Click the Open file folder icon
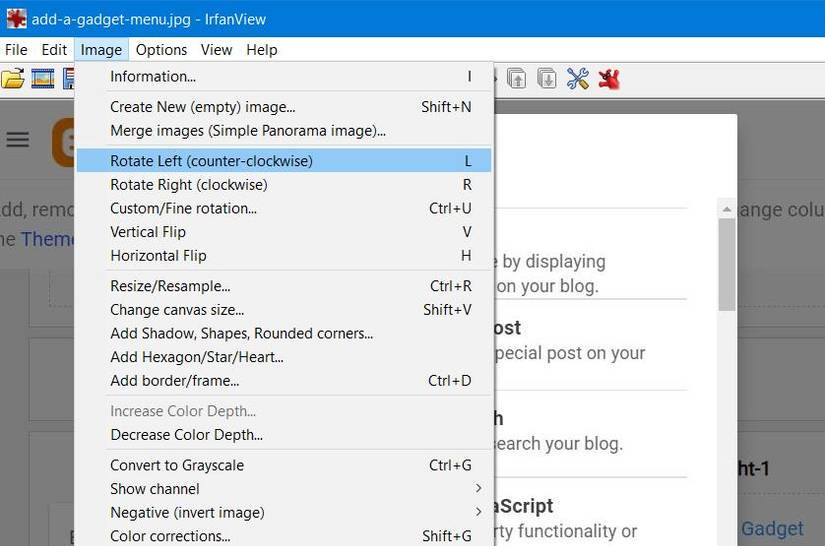 13,79
